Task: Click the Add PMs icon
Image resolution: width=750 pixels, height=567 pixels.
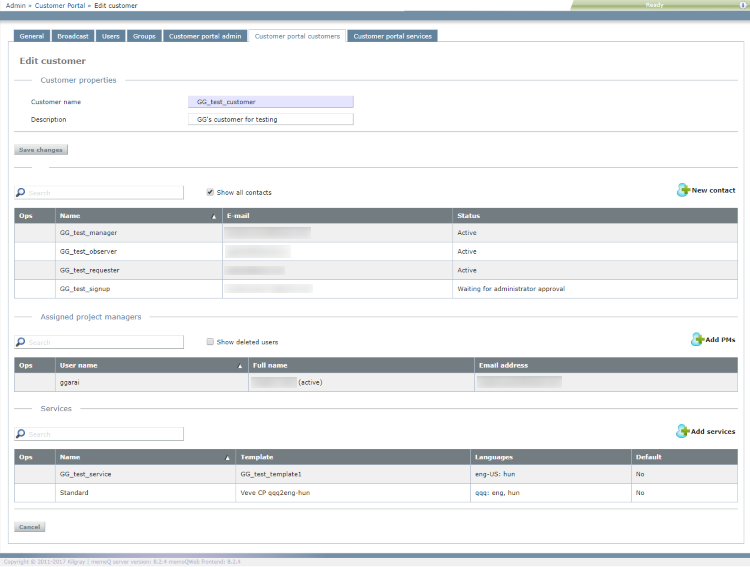Action: click(x=697, y=340)
